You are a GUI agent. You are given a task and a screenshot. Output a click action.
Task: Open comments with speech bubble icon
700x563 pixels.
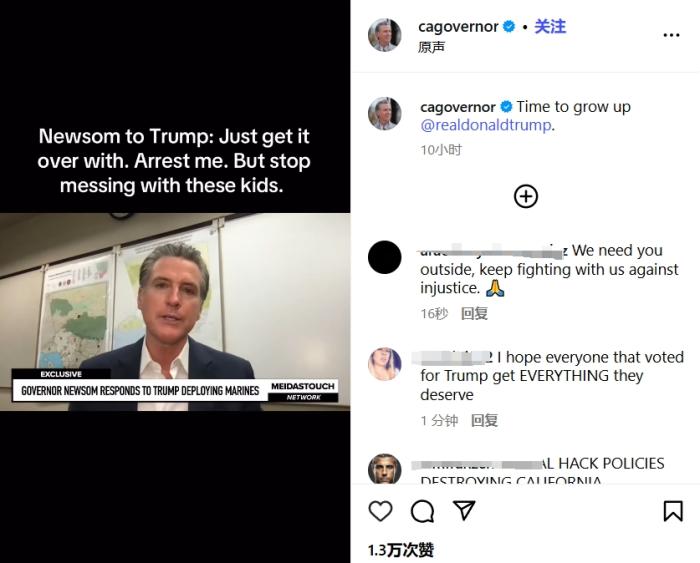coord(422,511)
